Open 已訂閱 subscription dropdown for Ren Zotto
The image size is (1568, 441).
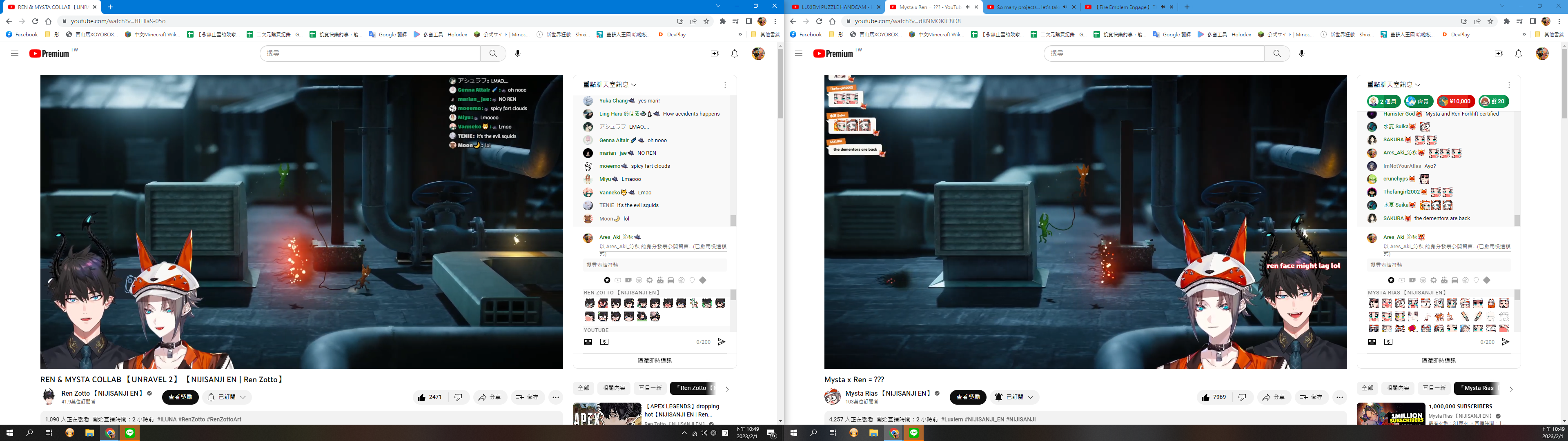pos(227,397)
